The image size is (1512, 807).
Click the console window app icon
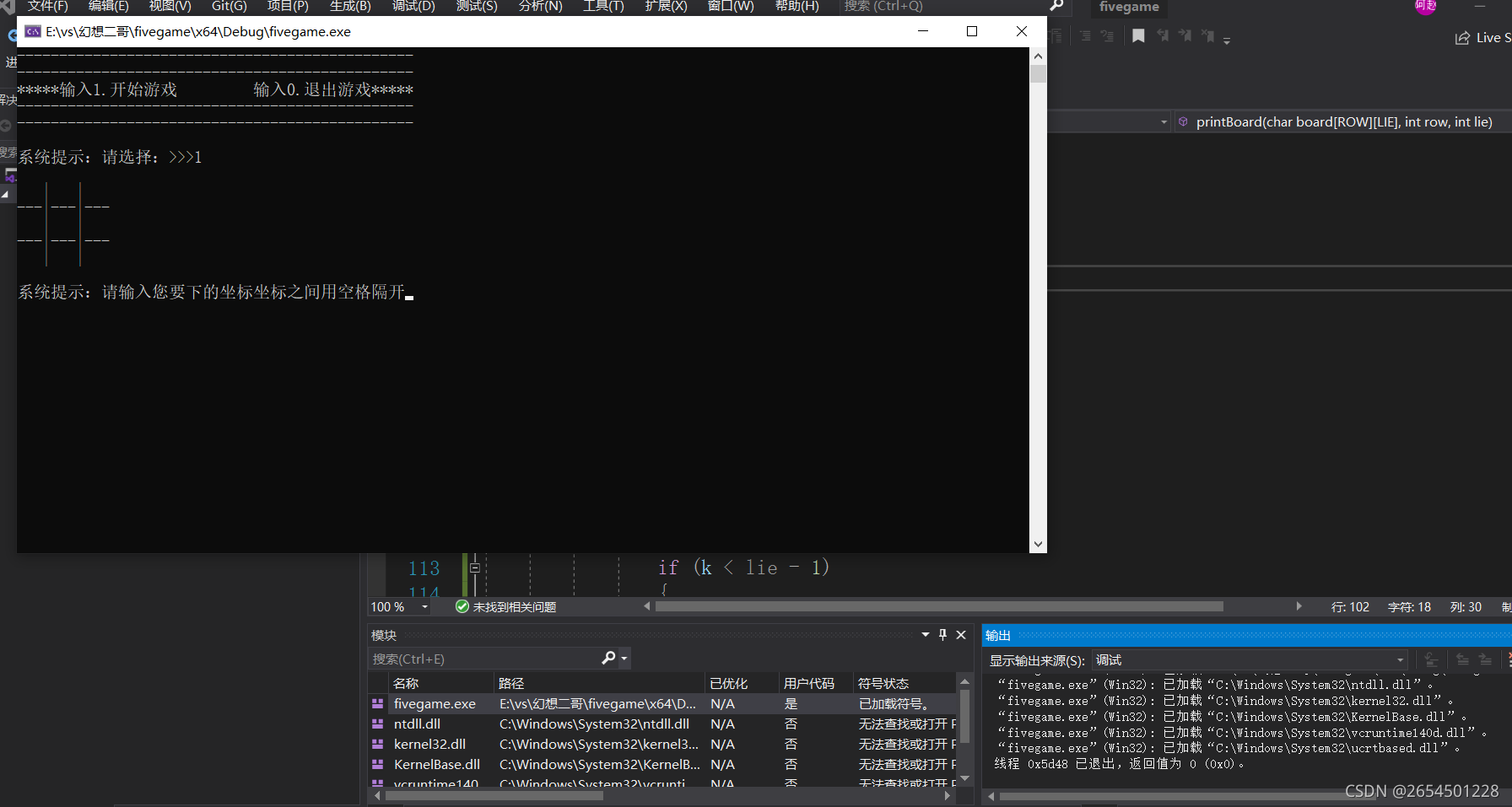tap(33, 31)
